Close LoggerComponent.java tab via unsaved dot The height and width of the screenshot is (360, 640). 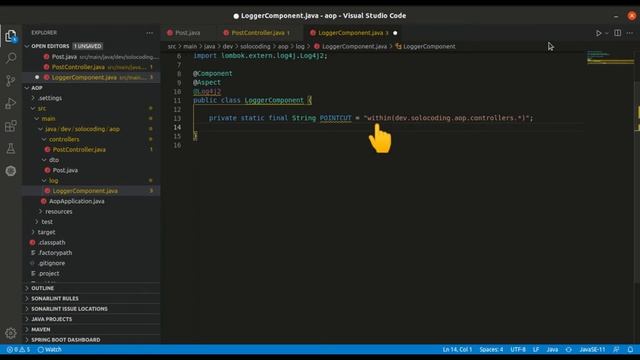click(395, 33)
